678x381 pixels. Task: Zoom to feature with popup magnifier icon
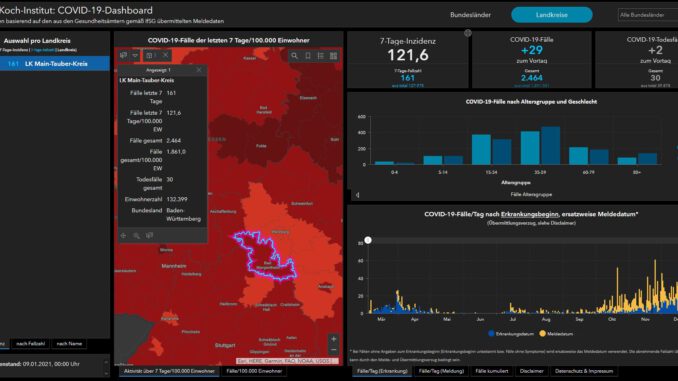pyautogui.click(x=137, y=236)
